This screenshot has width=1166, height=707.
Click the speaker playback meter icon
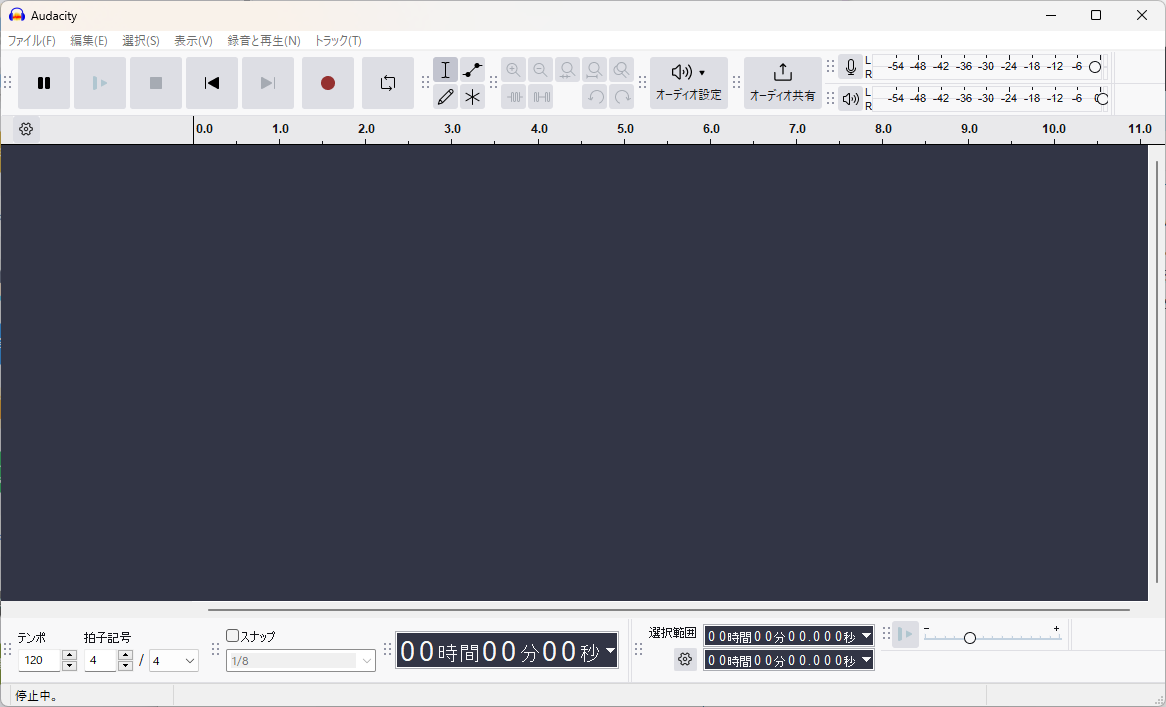coord(850,98)
